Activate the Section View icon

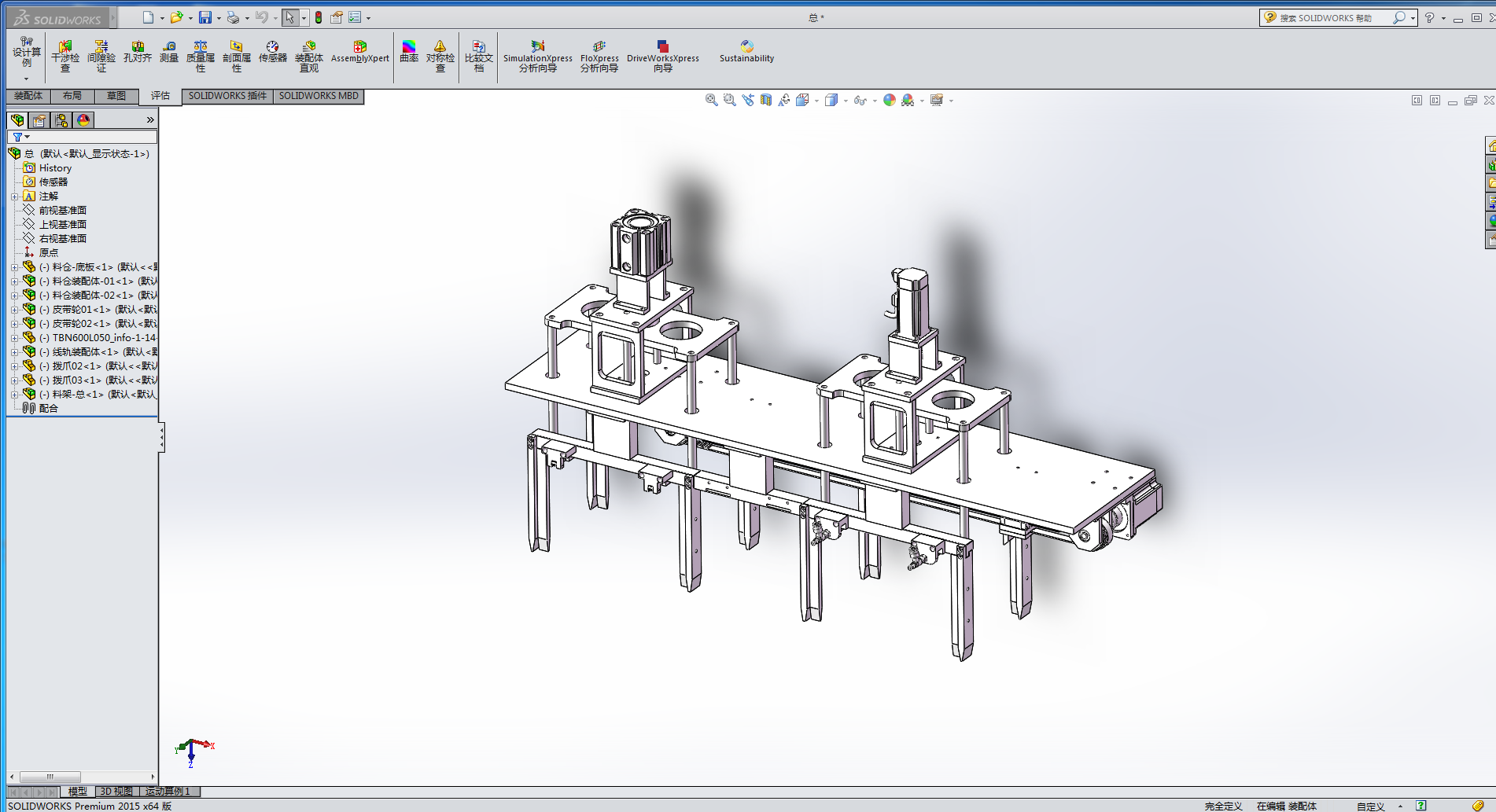point(765,100)
